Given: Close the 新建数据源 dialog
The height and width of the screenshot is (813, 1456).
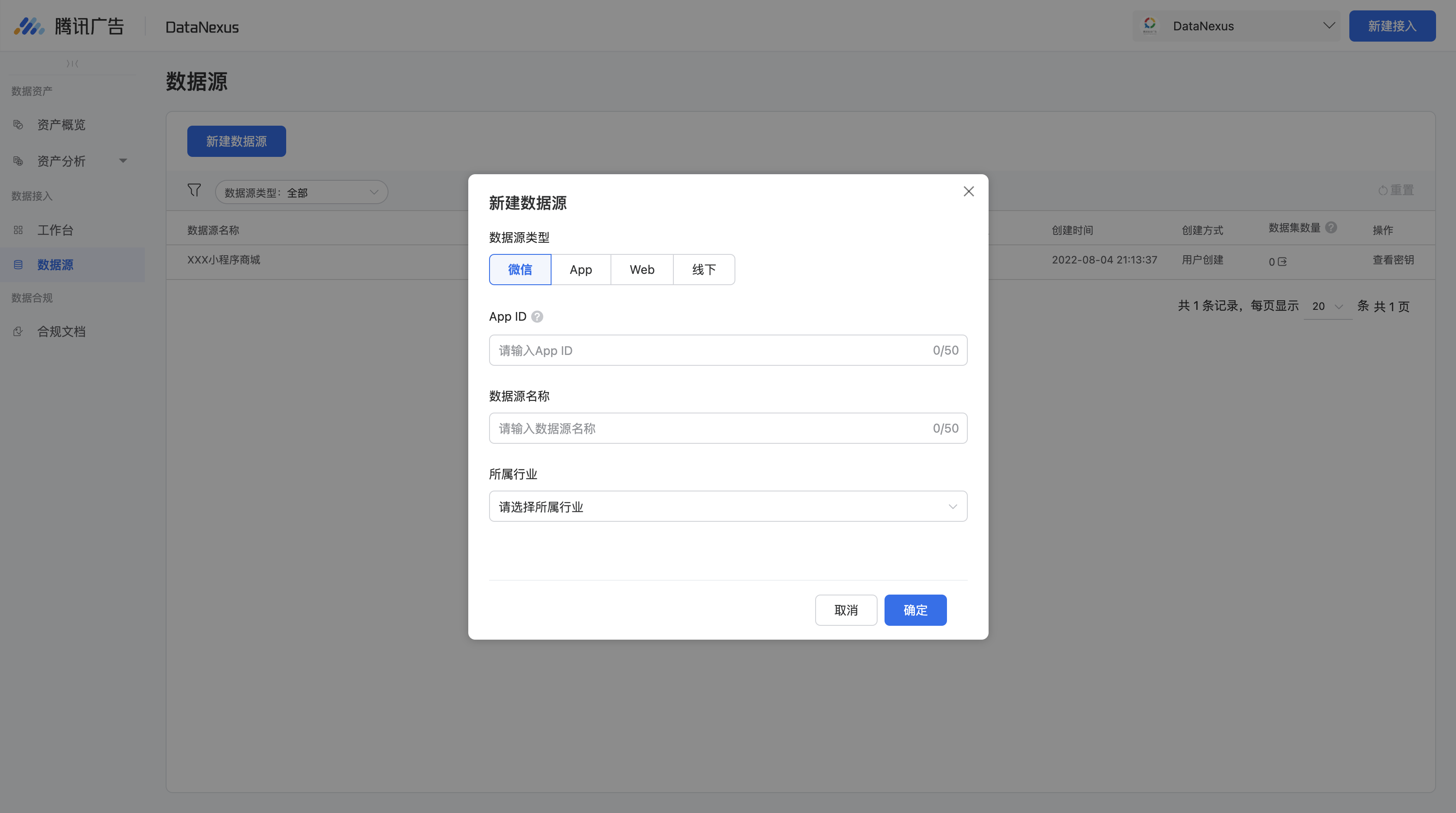Looking at the screenshot, I should tap(968, 192).
